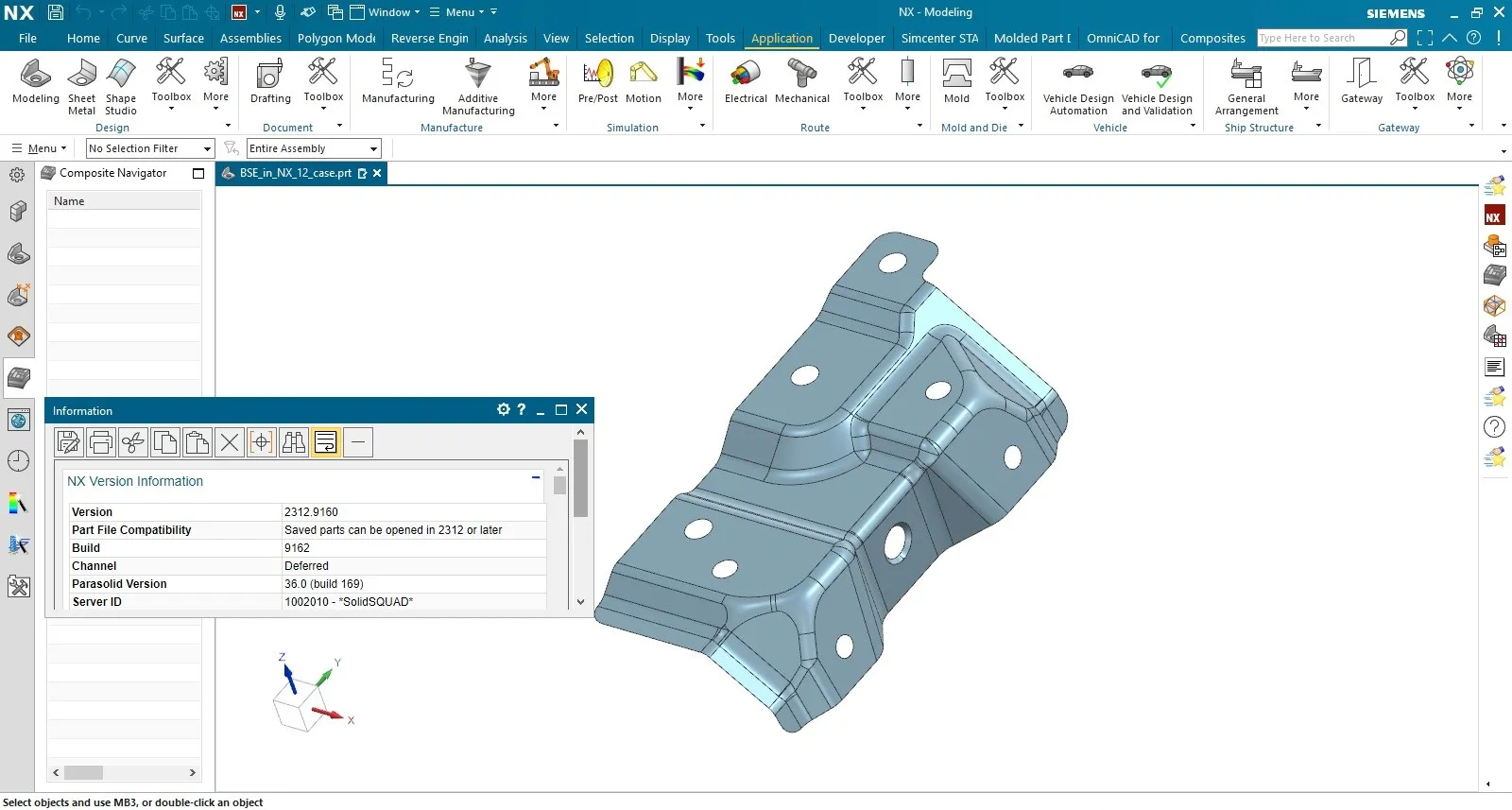
Task: Launch the Manufacturing application
Action: [398, 81]
